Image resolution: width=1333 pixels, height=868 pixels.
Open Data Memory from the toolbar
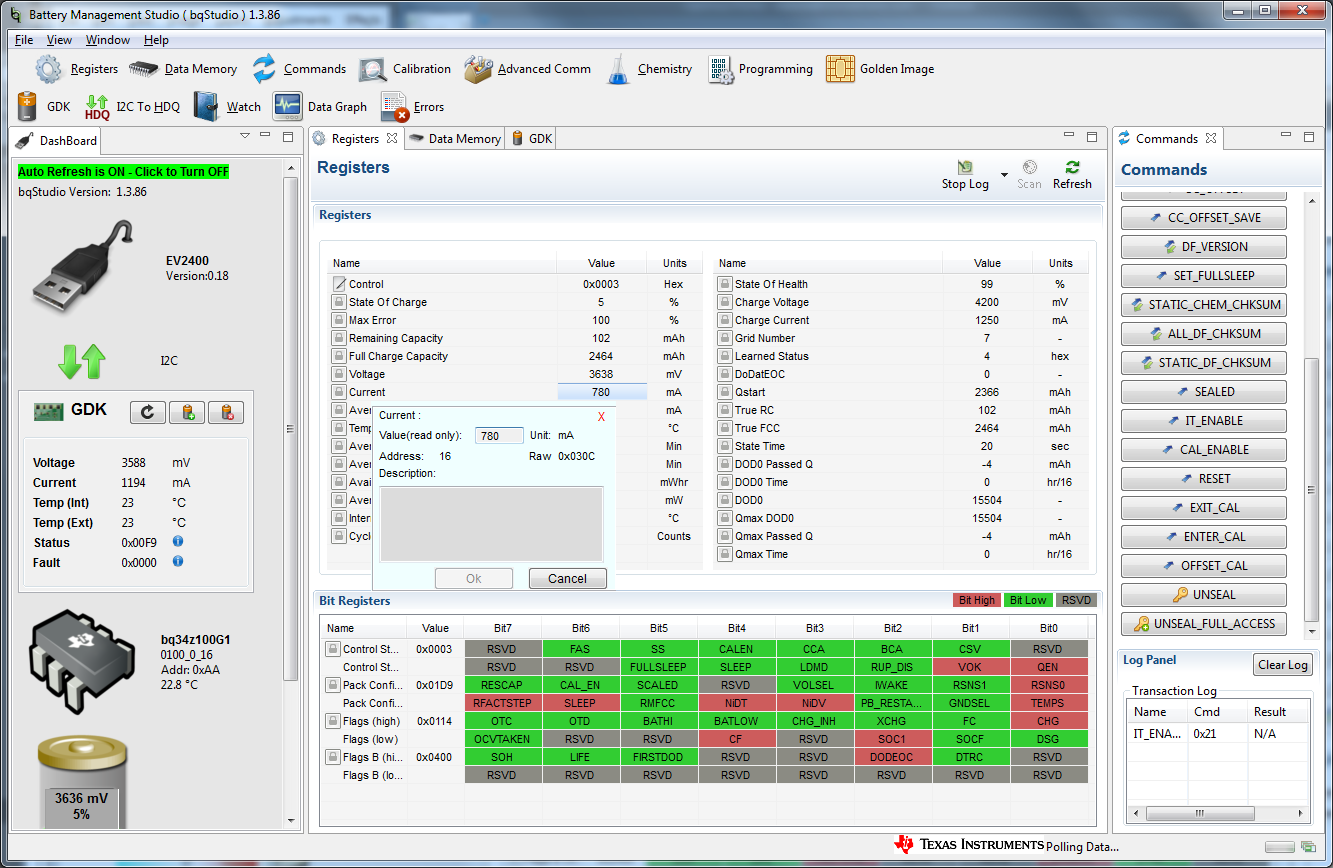click(144, 69)
